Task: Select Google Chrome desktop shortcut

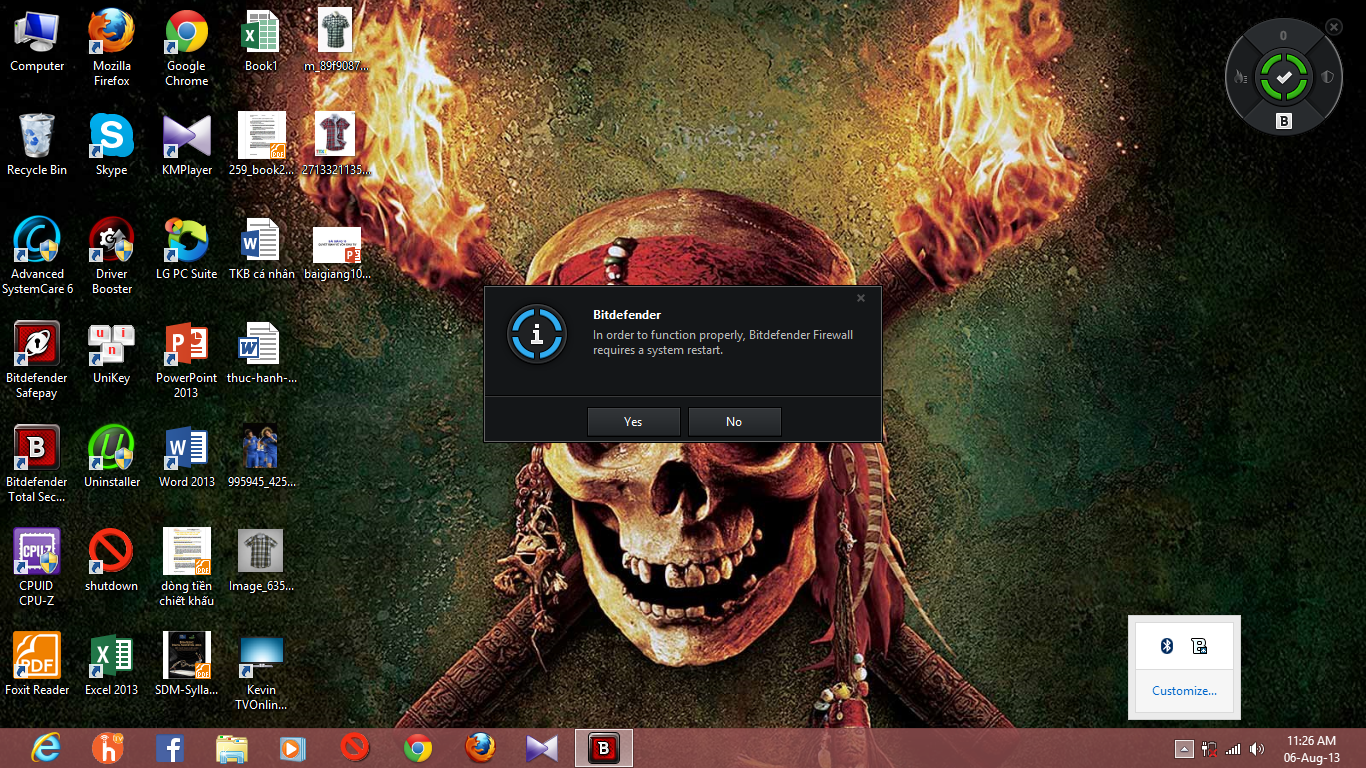Action: click(x=187, y=48)
